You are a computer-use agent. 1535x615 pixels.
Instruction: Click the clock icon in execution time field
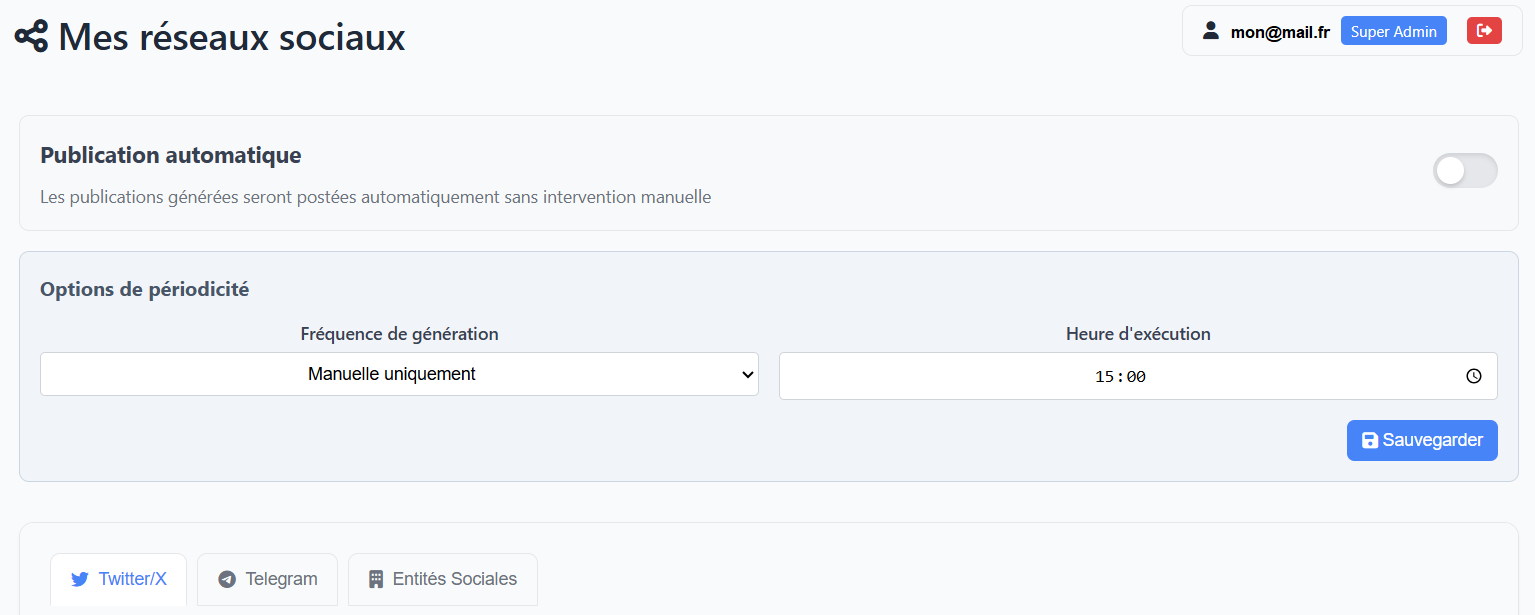(1474, 376)
